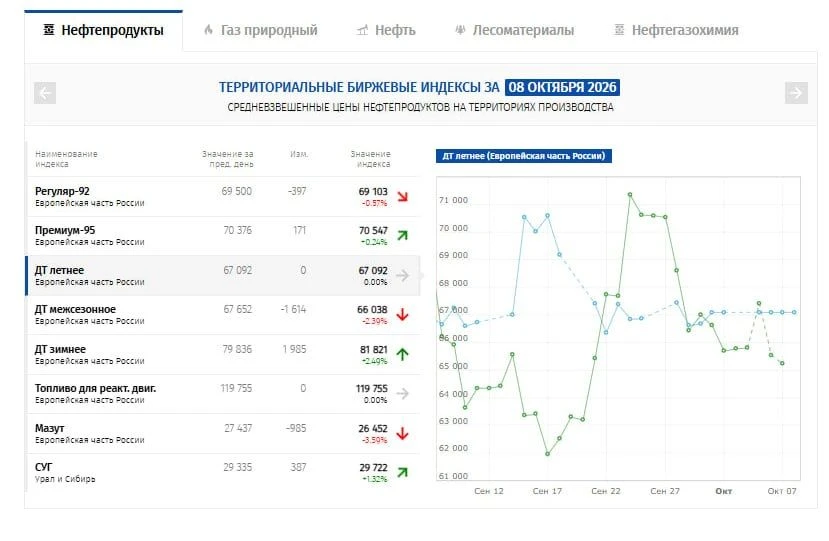The image size is (829, 541).
Task: Open the Нефтепродукты tab
Action: pyautogui.click(x=104, y=31)
